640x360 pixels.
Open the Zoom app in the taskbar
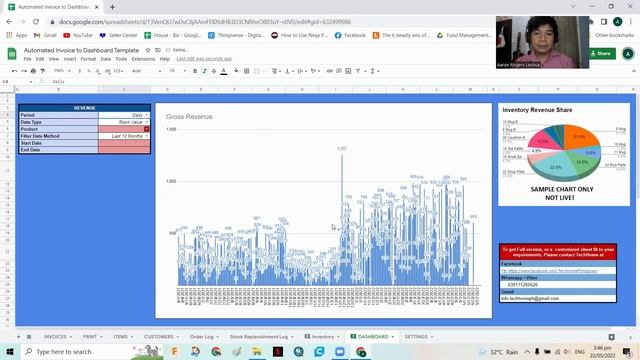[x=340, y=351]
